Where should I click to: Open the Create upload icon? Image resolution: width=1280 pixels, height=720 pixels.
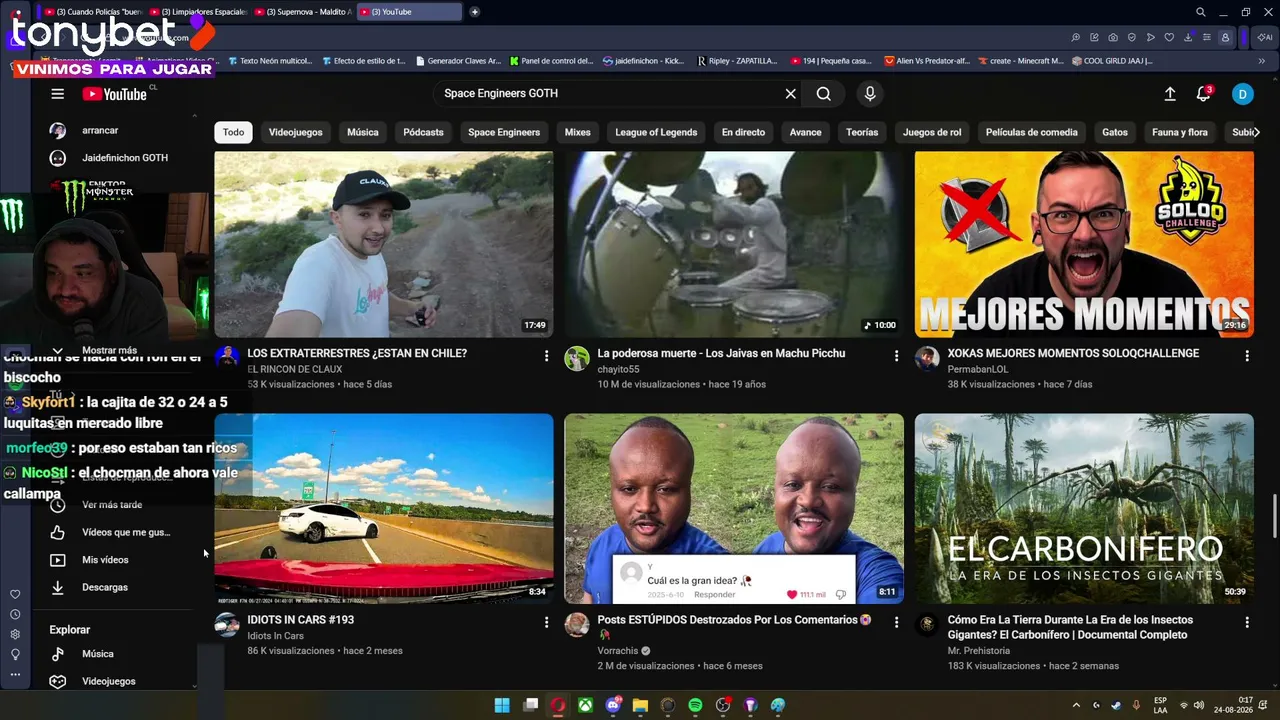click(x=1170, y=94)
